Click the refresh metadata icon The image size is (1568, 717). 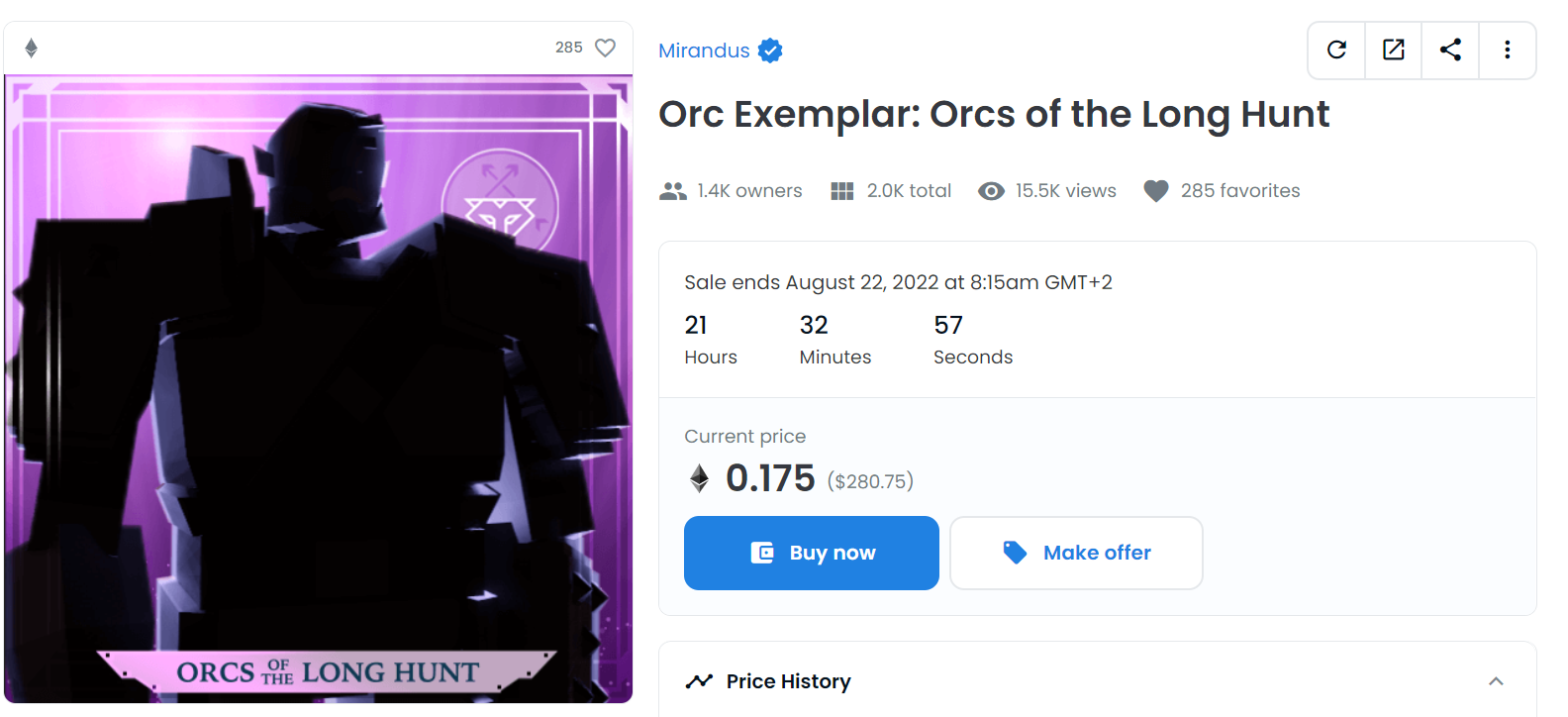click(1336, 50)
